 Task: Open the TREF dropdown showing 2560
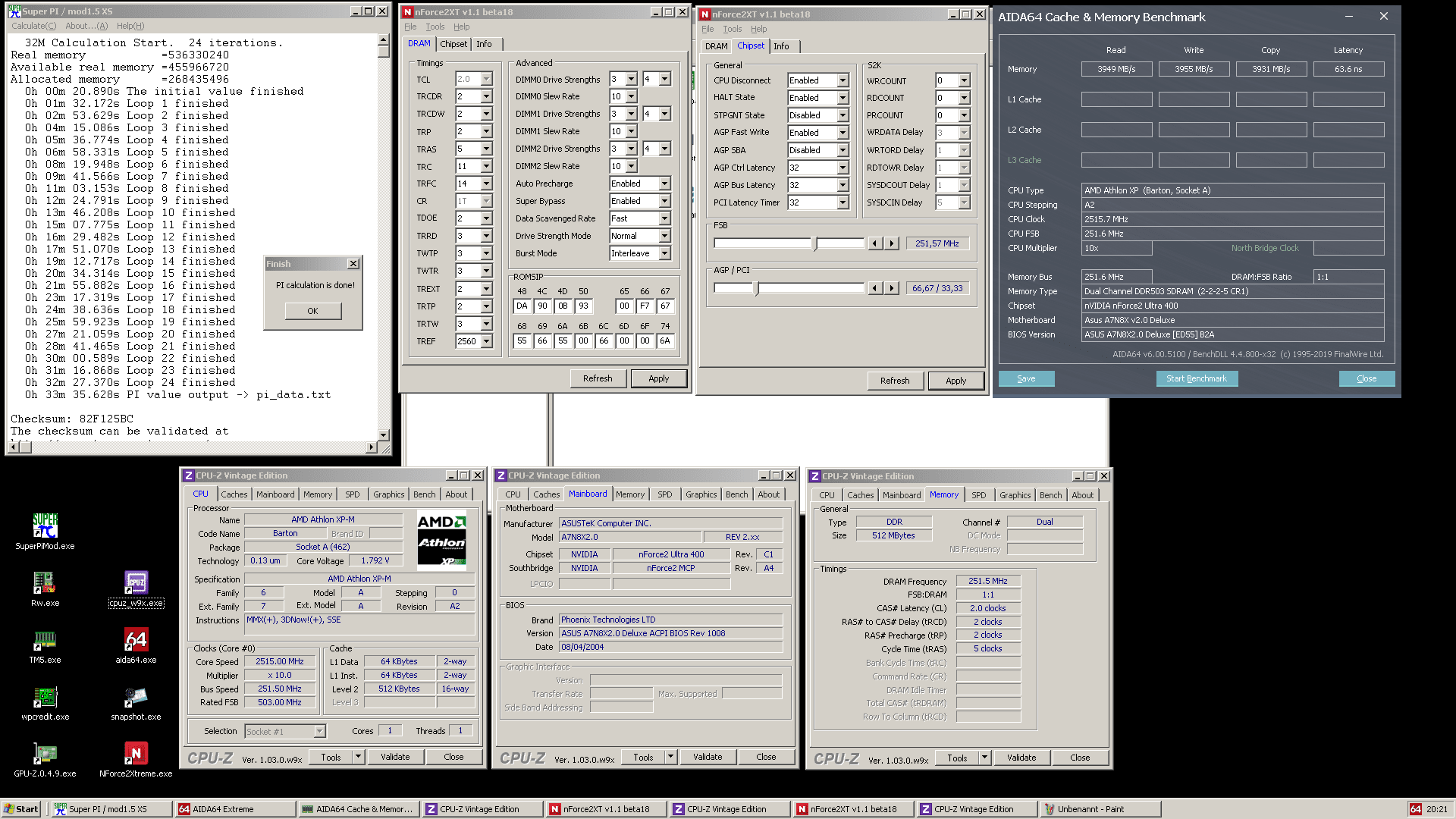tap(486, 341)
